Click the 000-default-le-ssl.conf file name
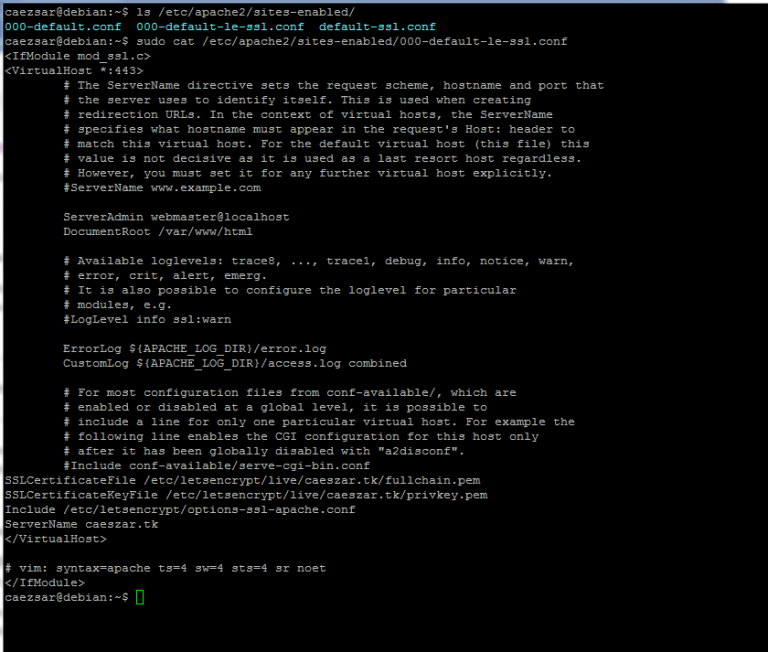The image size is (768, 652). point(220,26)
